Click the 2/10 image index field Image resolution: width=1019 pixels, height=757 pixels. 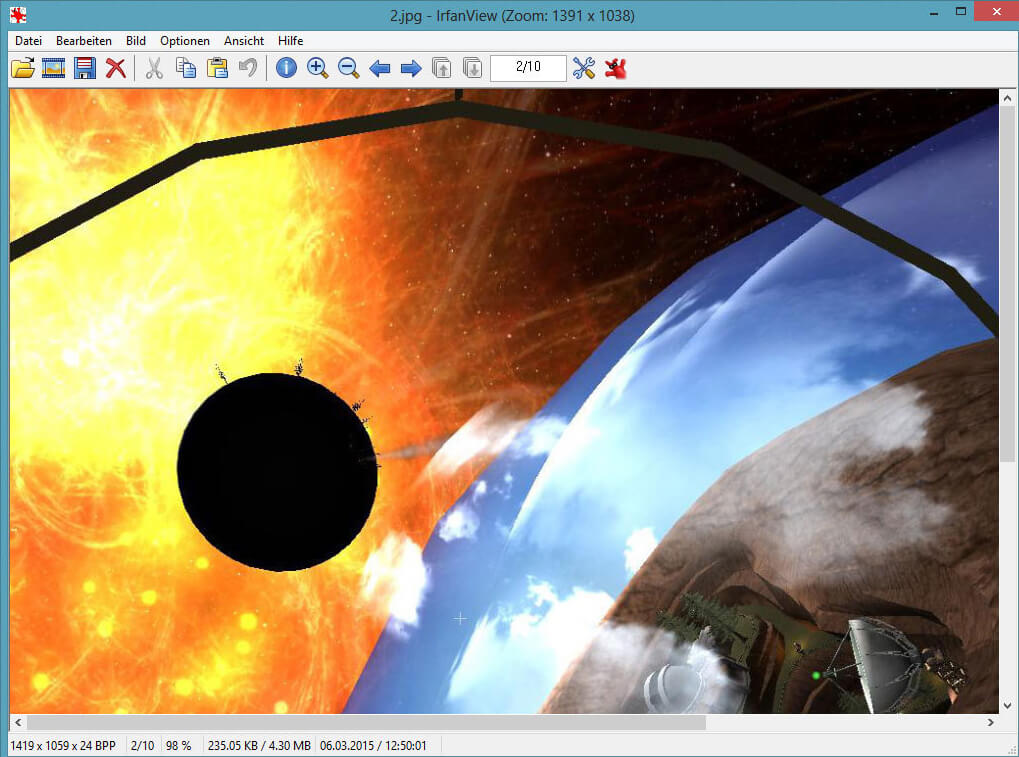[528, 68]
